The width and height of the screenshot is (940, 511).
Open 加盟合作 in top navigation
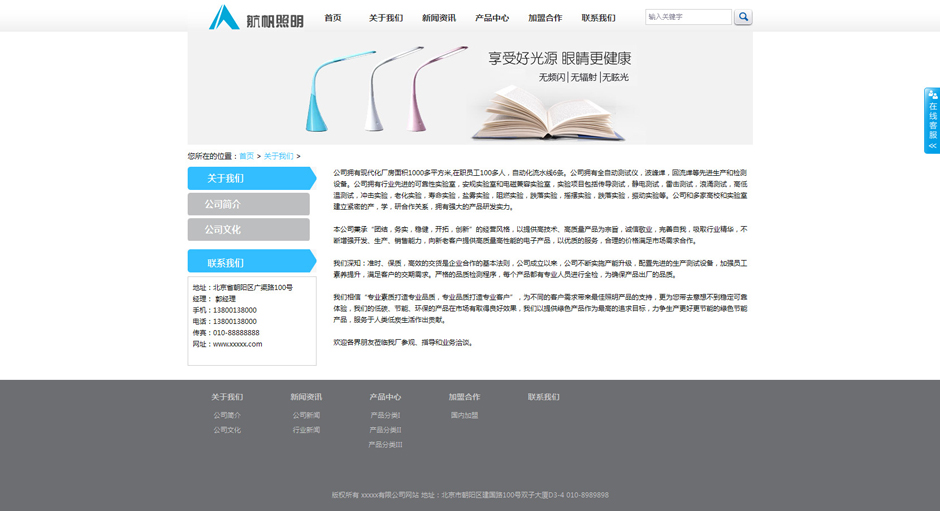(545, 18)
